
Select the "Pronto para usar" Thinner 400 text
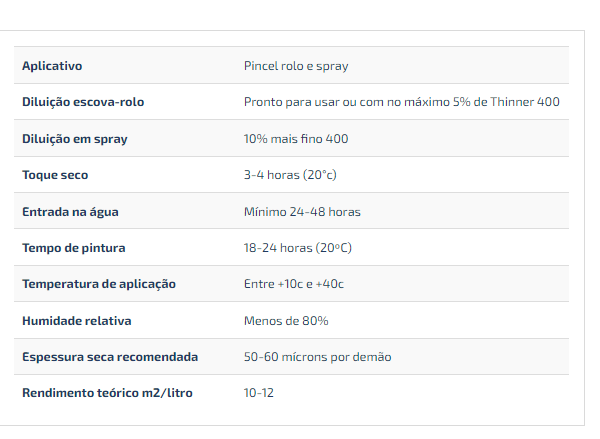click(x=401, y=102)
